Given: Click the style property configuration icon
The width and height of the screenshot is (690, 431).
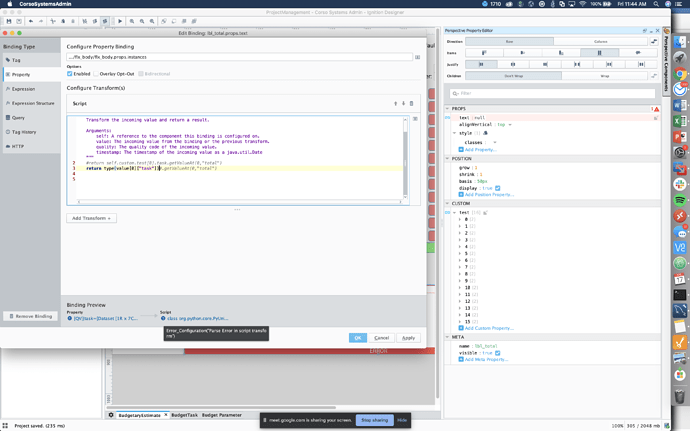Looking at the screenshot, I should point(485,133).
